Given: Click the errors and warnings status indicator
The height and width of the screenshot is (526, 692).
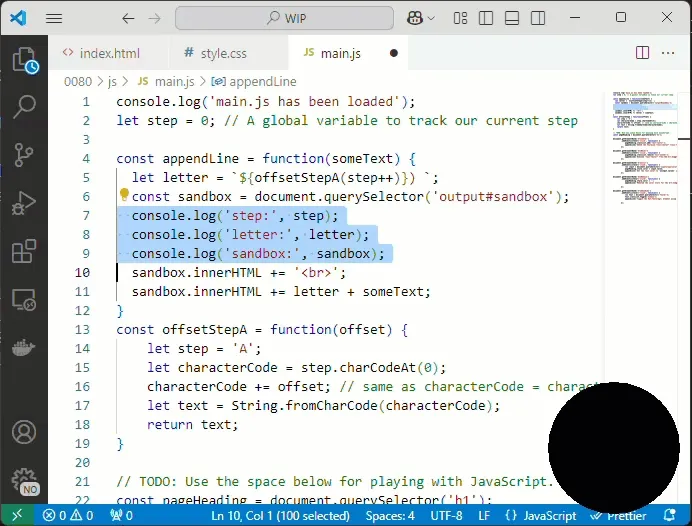Looking at the screenshot, I should (68, 516).
